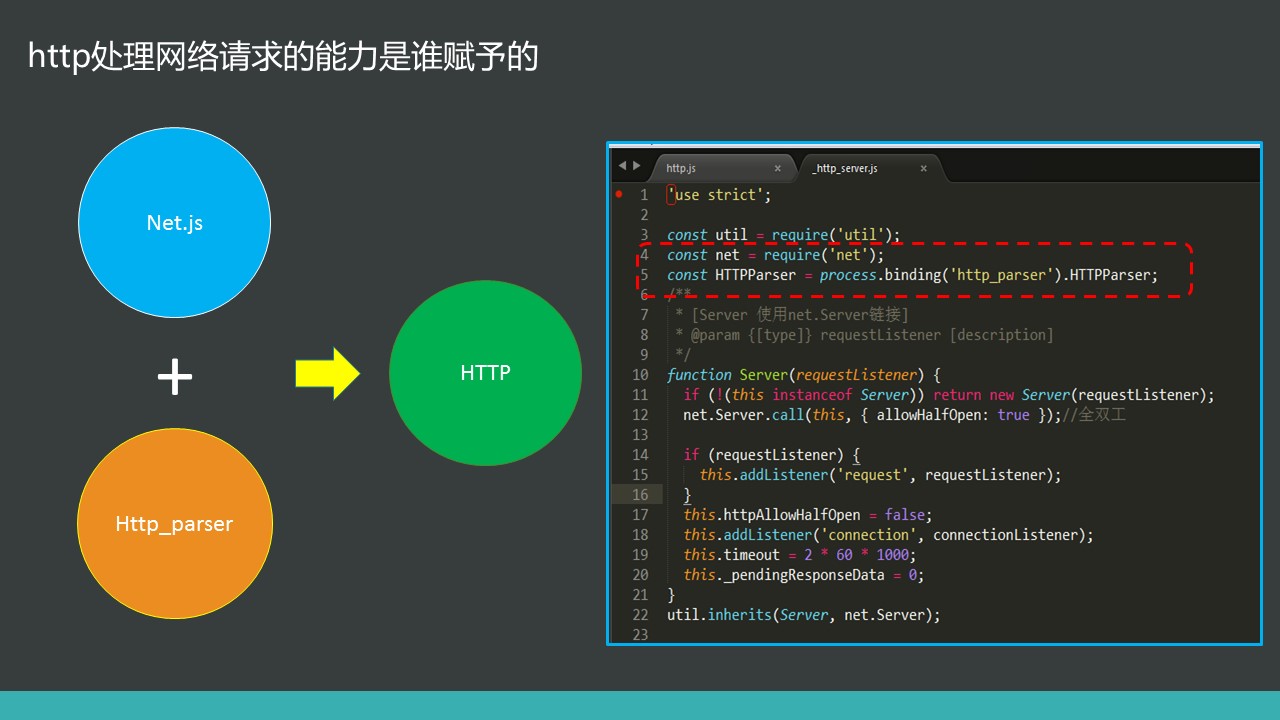Click the @param requestListener comment line

(x=864, y=335)
